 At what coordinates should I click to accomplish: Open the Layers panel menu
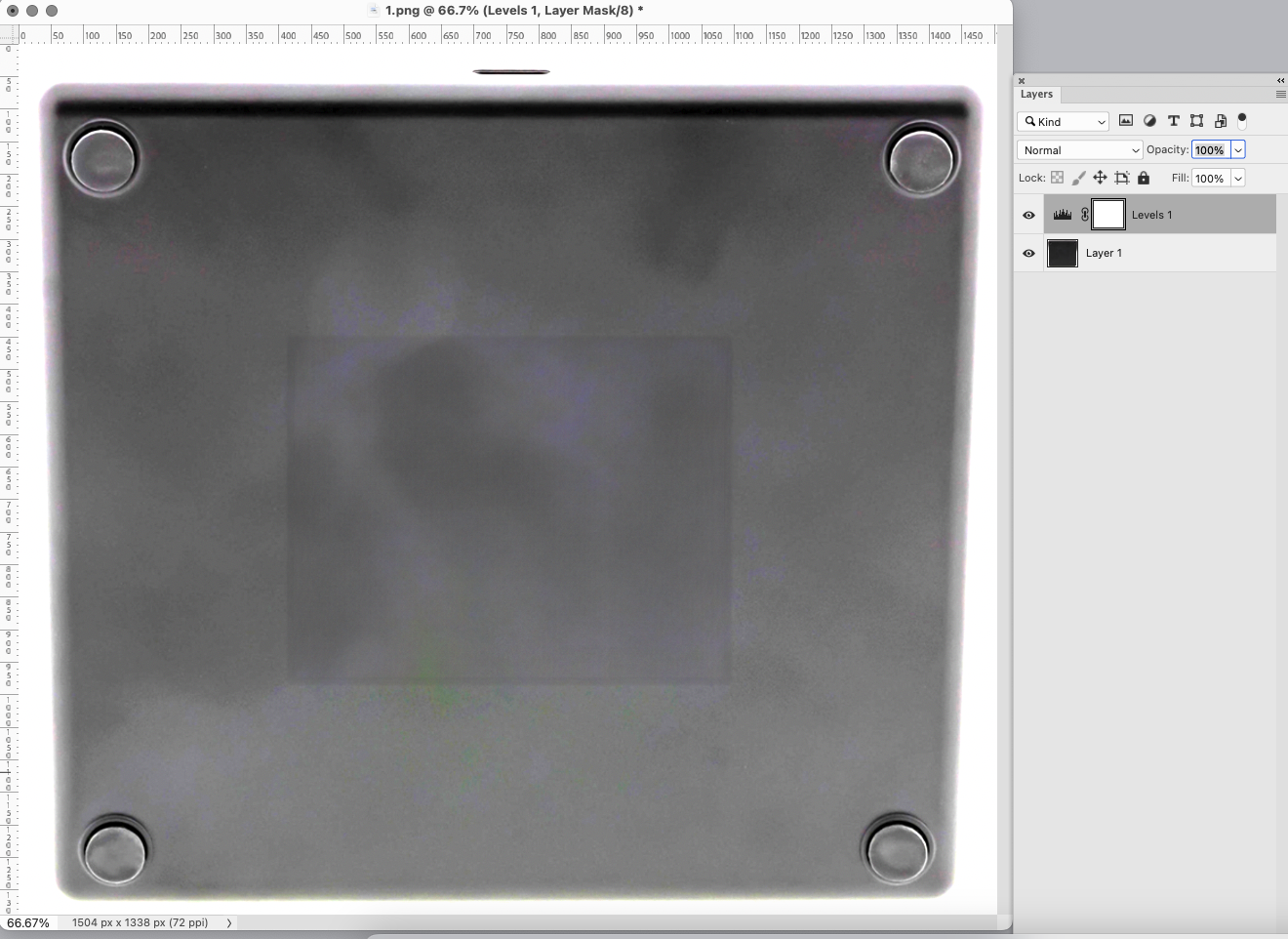pyautogui.click(x=1279, y=94)
